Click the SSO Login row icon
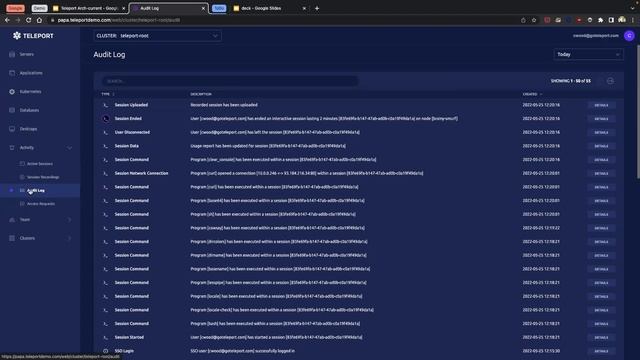Image resolution: width=640 pixels, height=360 pixels. pos(106,351)
